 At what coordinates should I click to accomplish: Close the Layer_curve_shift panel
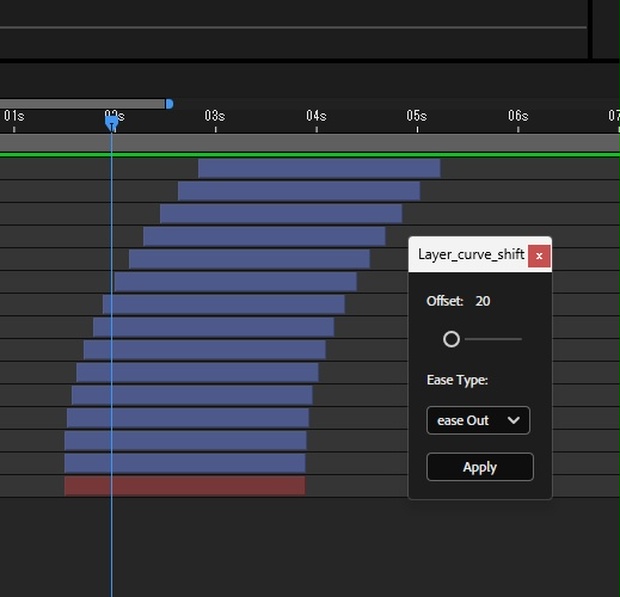point(539,255)
